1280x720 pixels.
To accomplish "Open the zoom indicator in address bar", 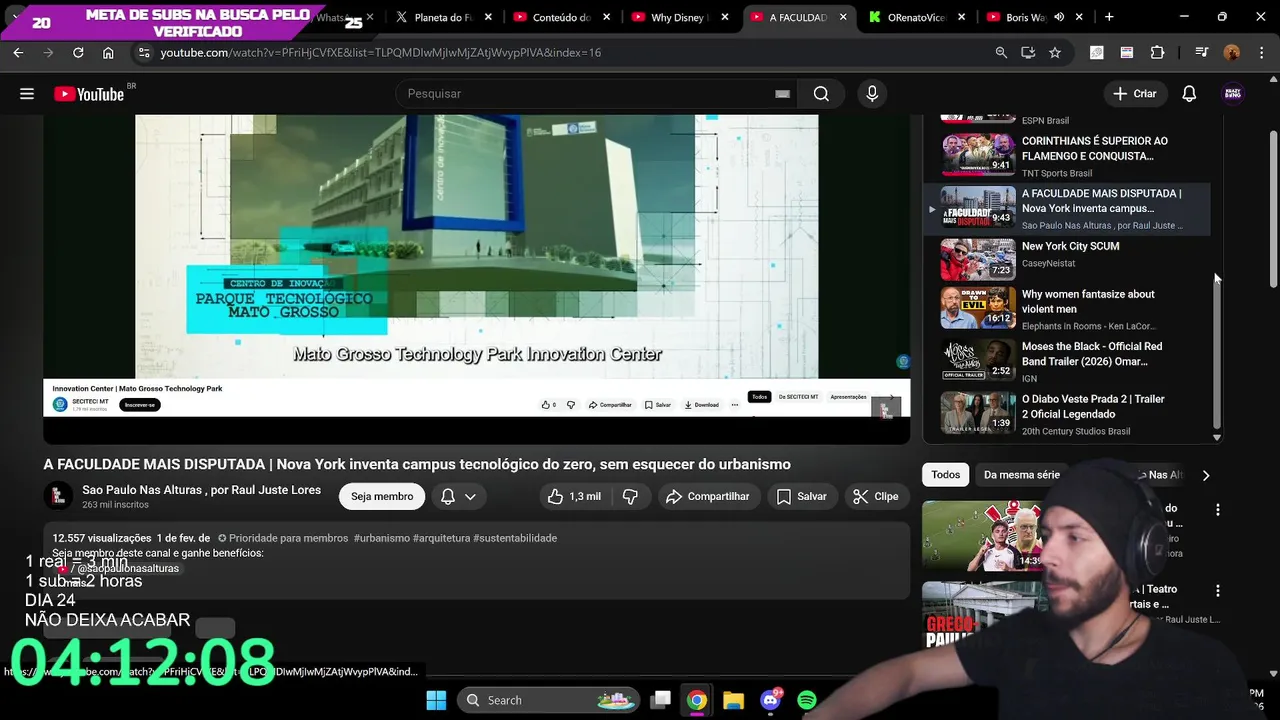I will click(x=1001, y=53).
